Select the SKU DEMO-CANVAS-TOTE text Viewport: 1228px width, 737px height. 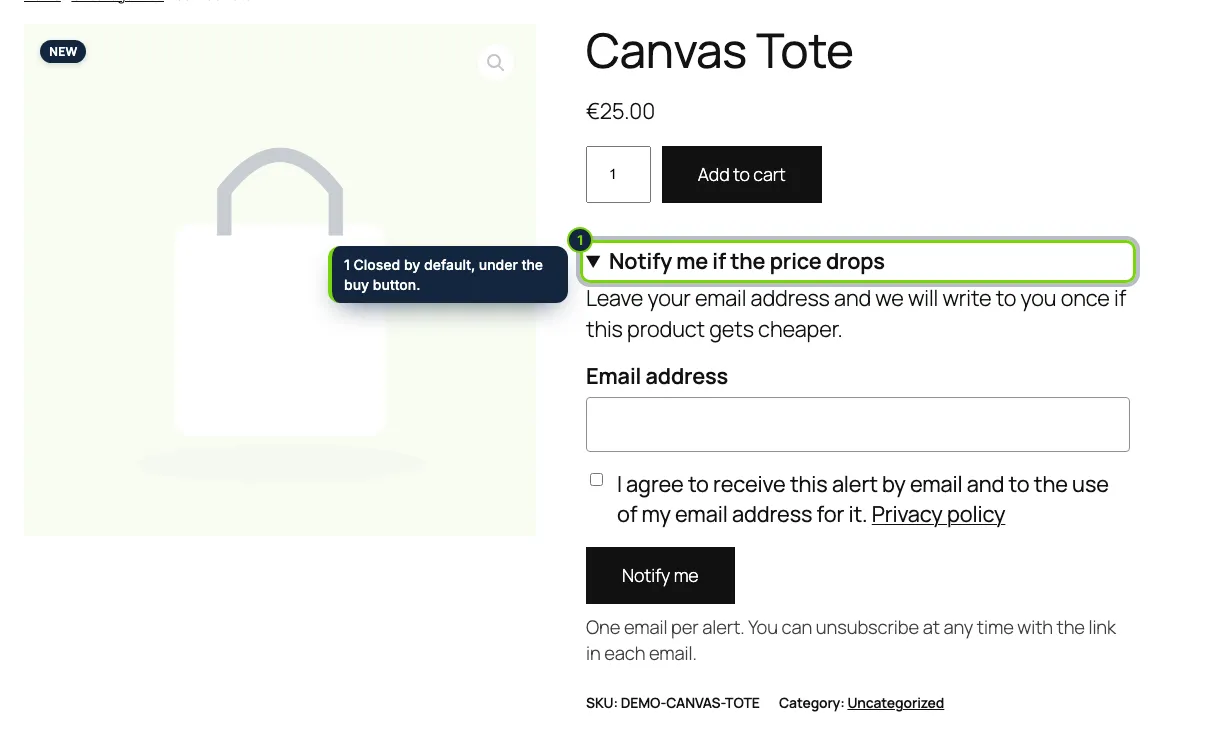(x=673, y=703)
